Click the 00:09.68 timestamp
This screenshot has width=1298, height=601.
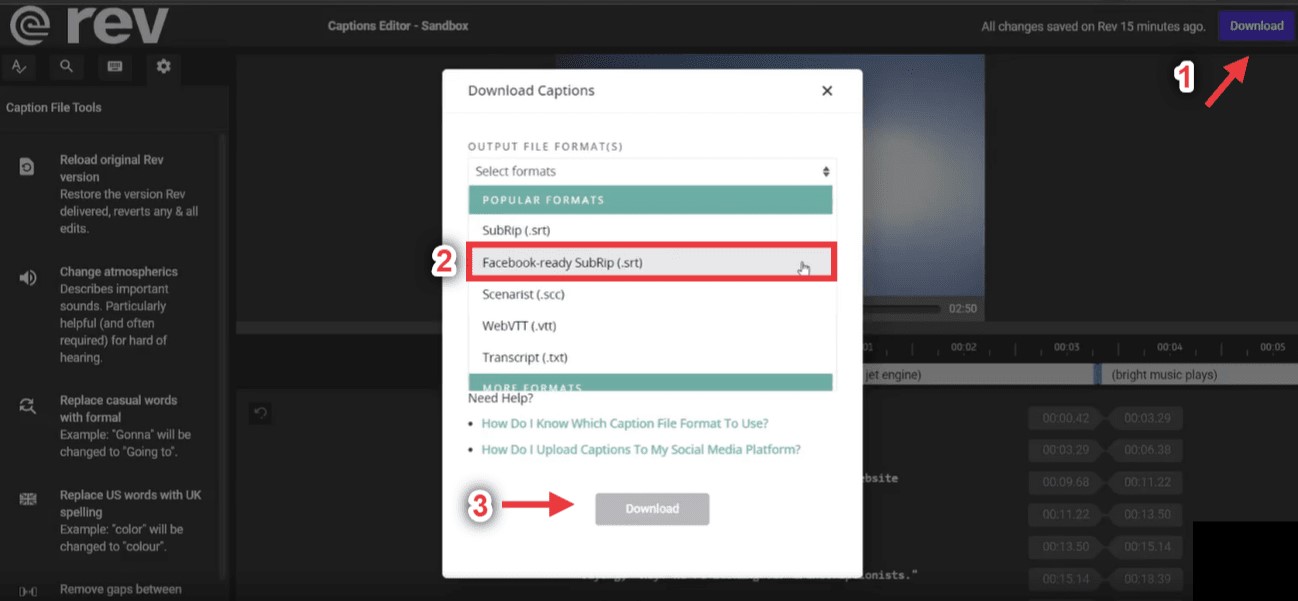click(1064, 482)
